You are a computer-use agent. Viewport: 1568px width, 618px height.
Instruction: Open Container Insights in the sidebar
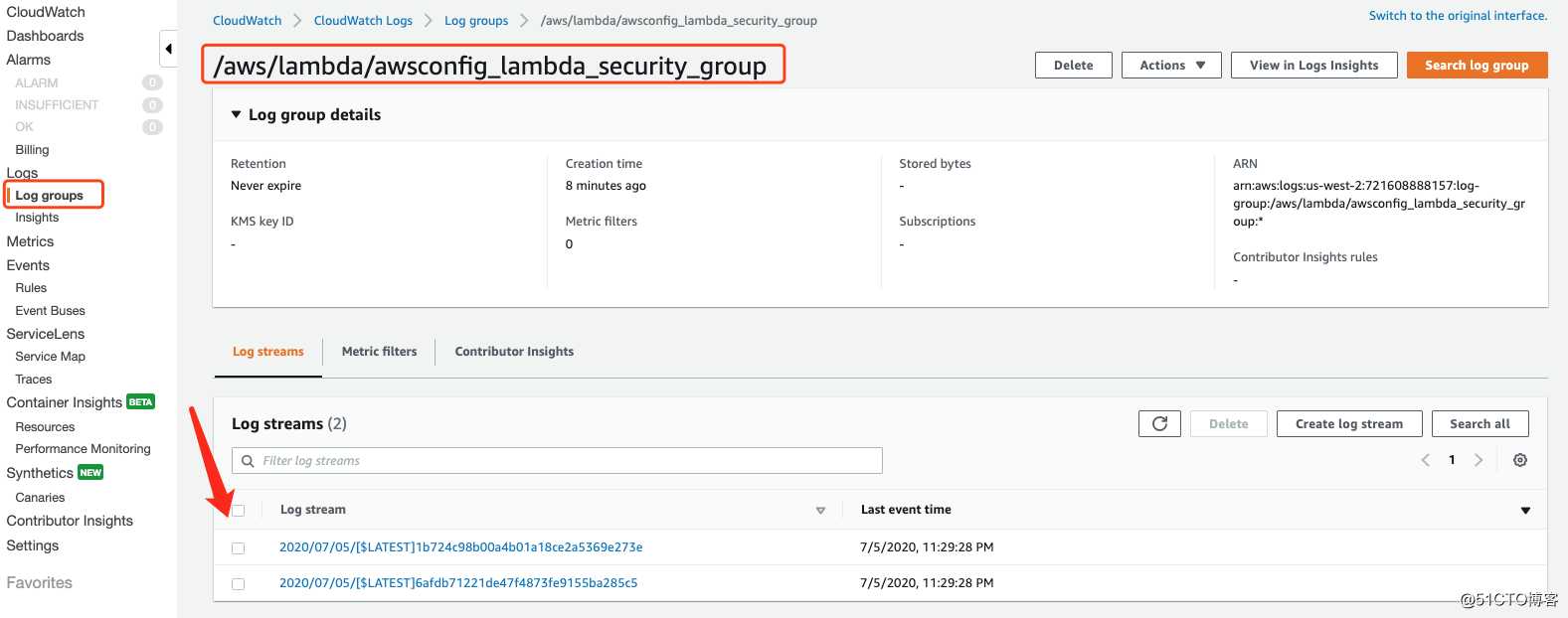click(64, 402)
